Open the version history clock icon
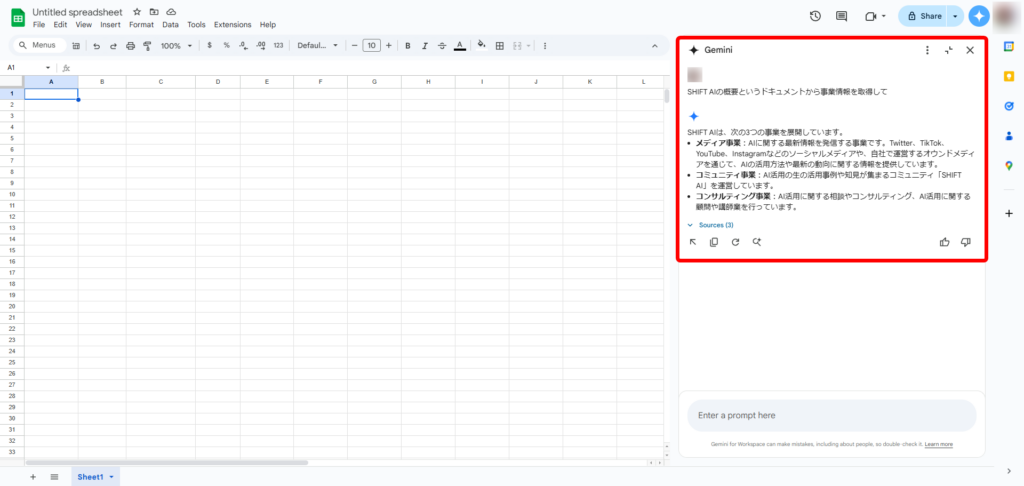This screenshot has width=1024, height=486. pyautogui.click(x=815, y=16)
